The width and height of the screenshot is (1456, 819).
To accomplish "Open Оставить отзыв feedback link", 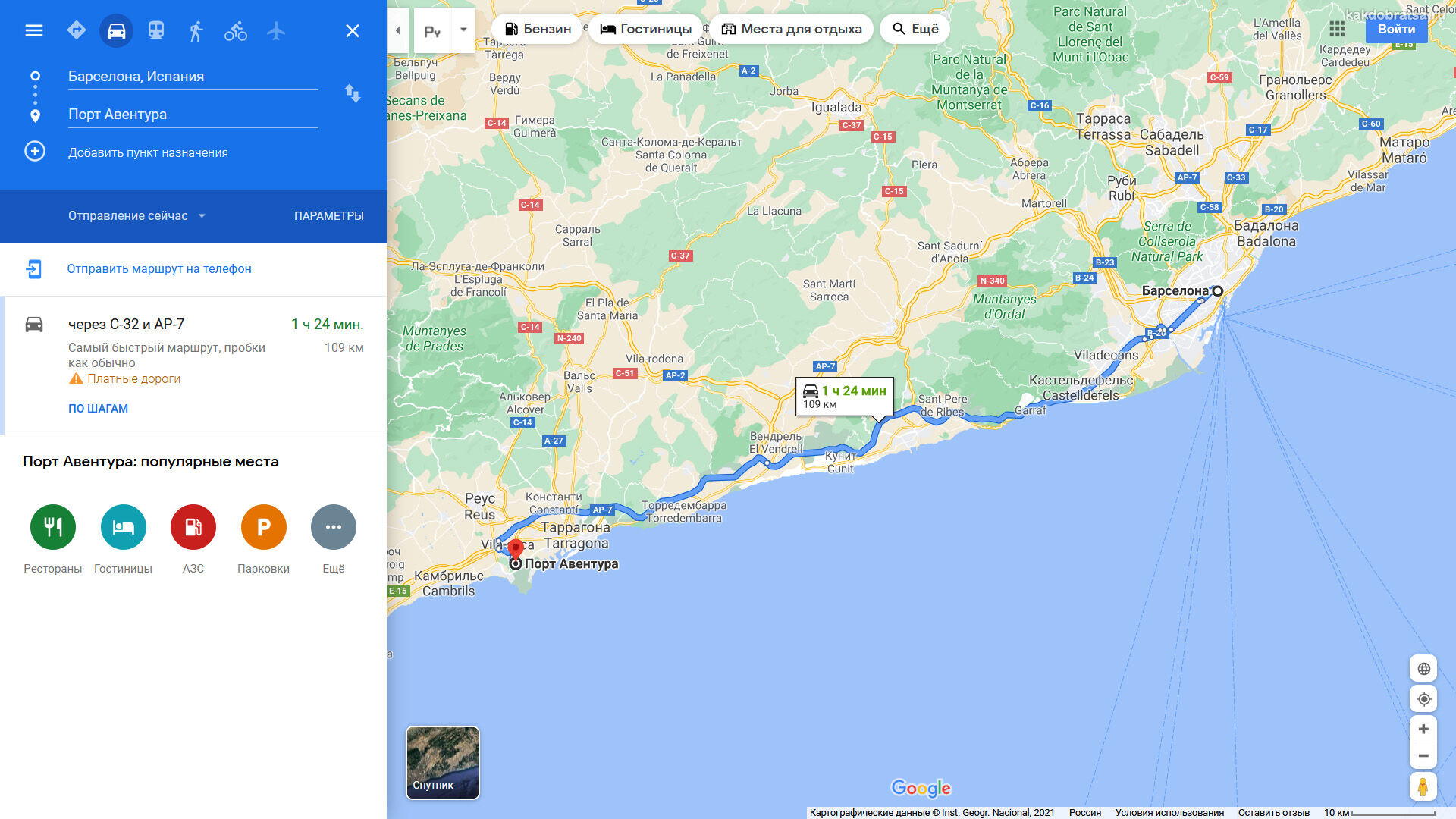I will pos(1274,813).
